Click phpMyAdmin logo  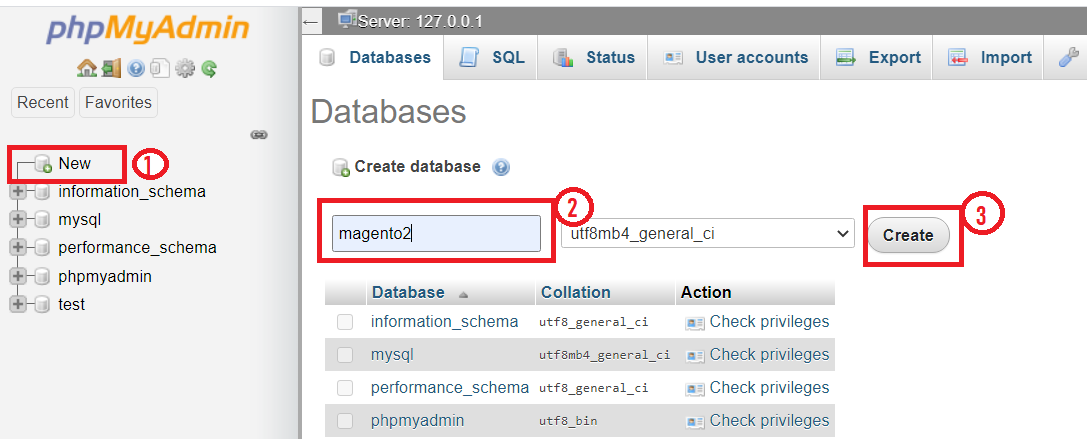pos(147,29)
